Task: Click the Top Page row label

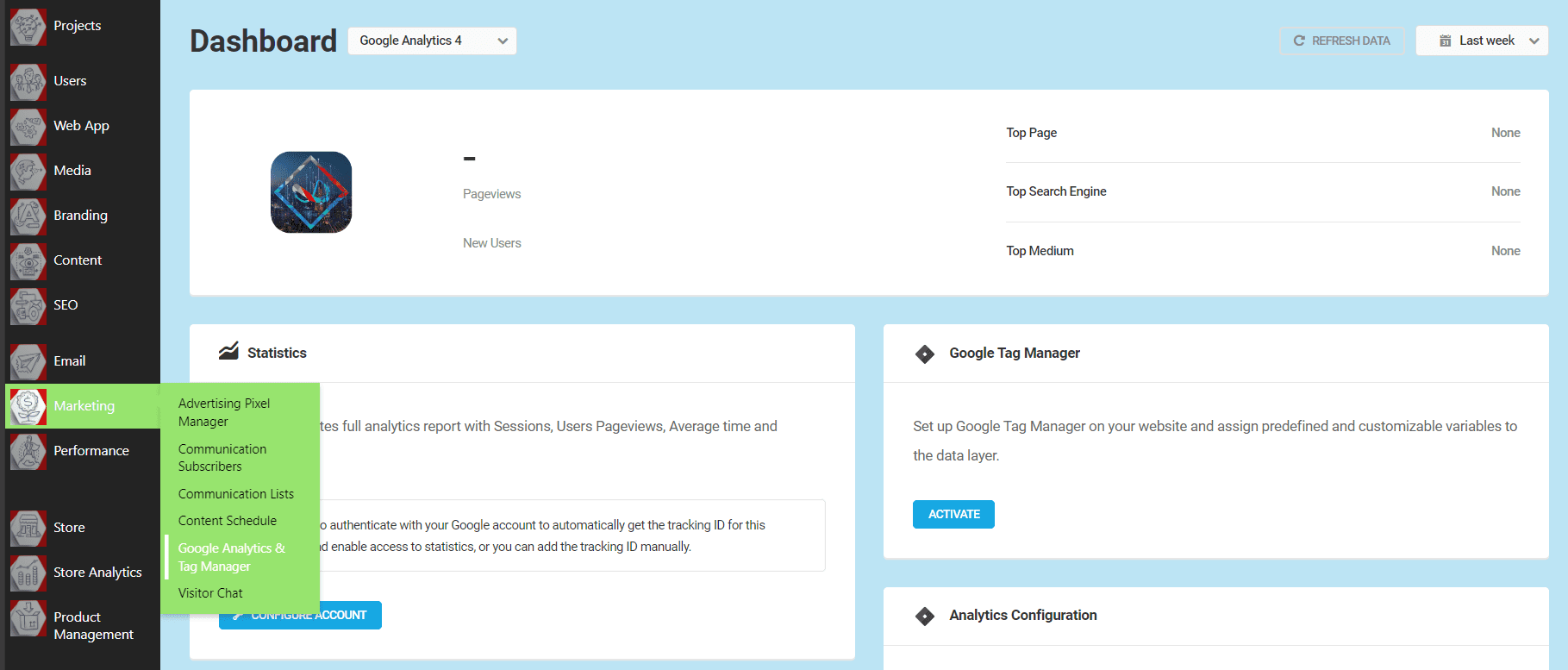Action: pos(1032,133)
